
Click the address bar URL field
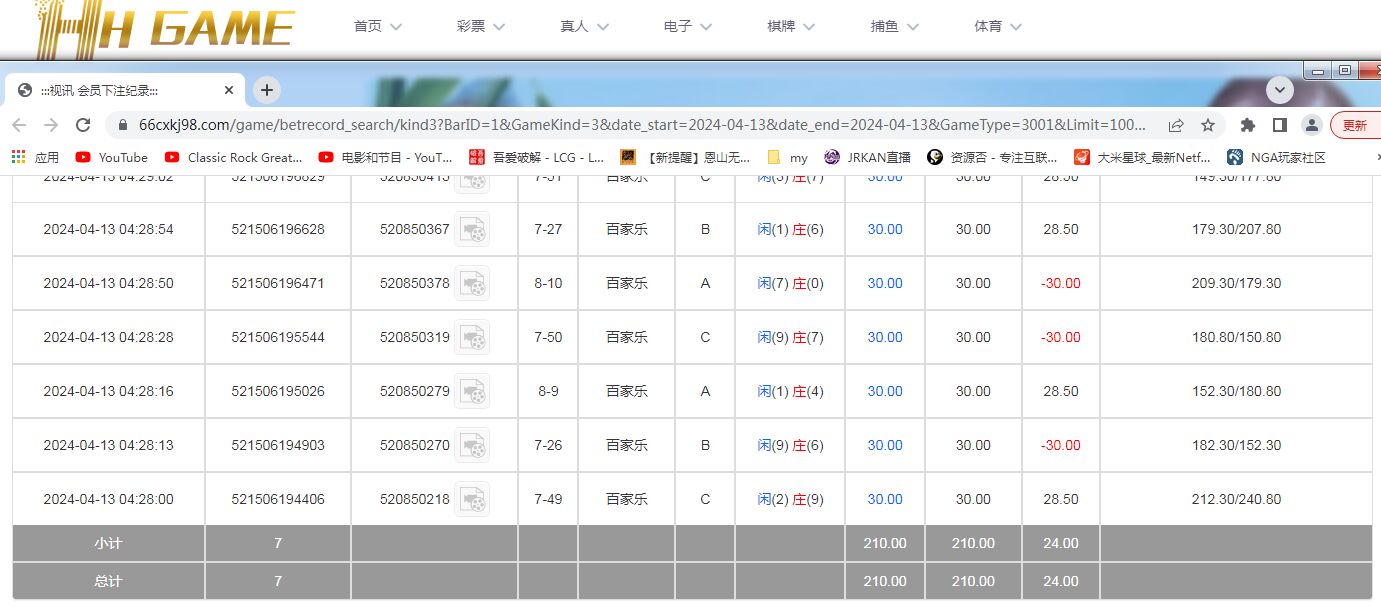[640, 125]
